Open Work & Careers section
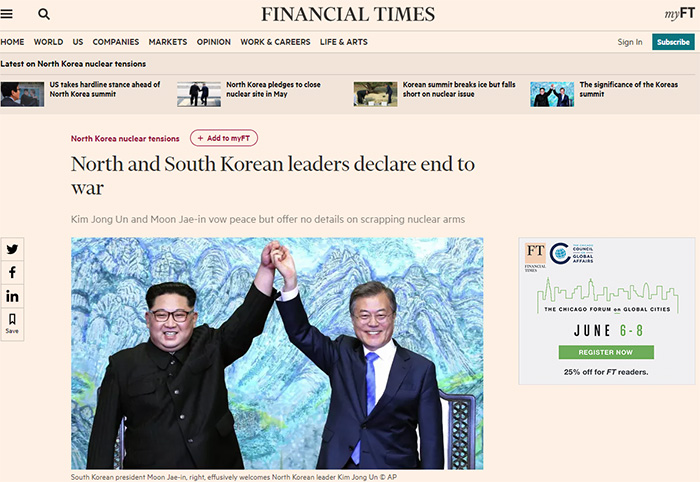This screenshot has height=482, width=700. tap(275, 42)
